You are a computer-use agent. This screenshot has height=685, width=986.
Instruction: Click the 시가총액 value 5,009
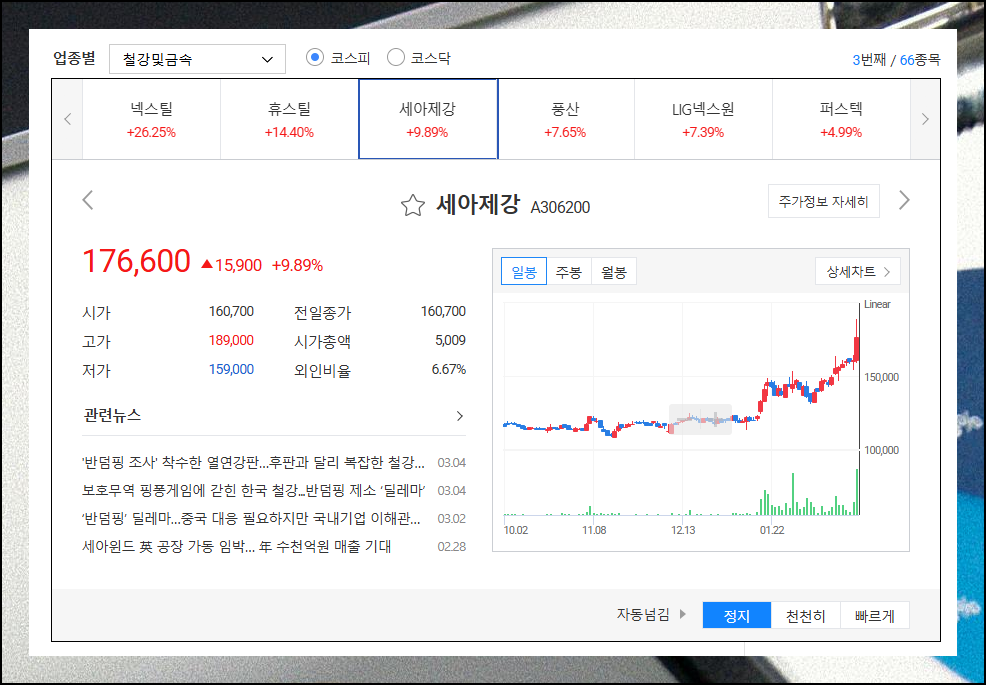450,340
